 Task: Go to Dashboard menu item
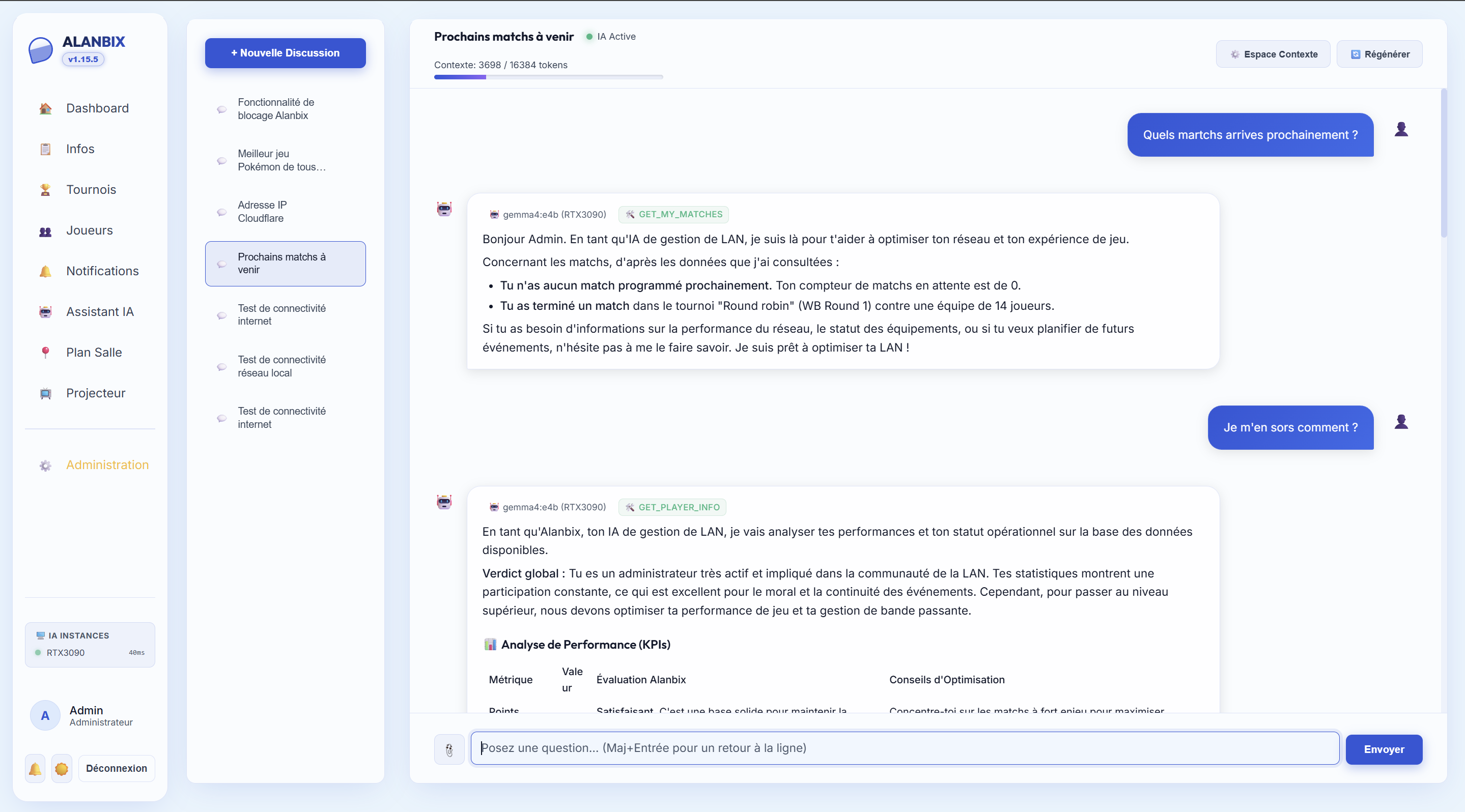(x=90, y=108)
